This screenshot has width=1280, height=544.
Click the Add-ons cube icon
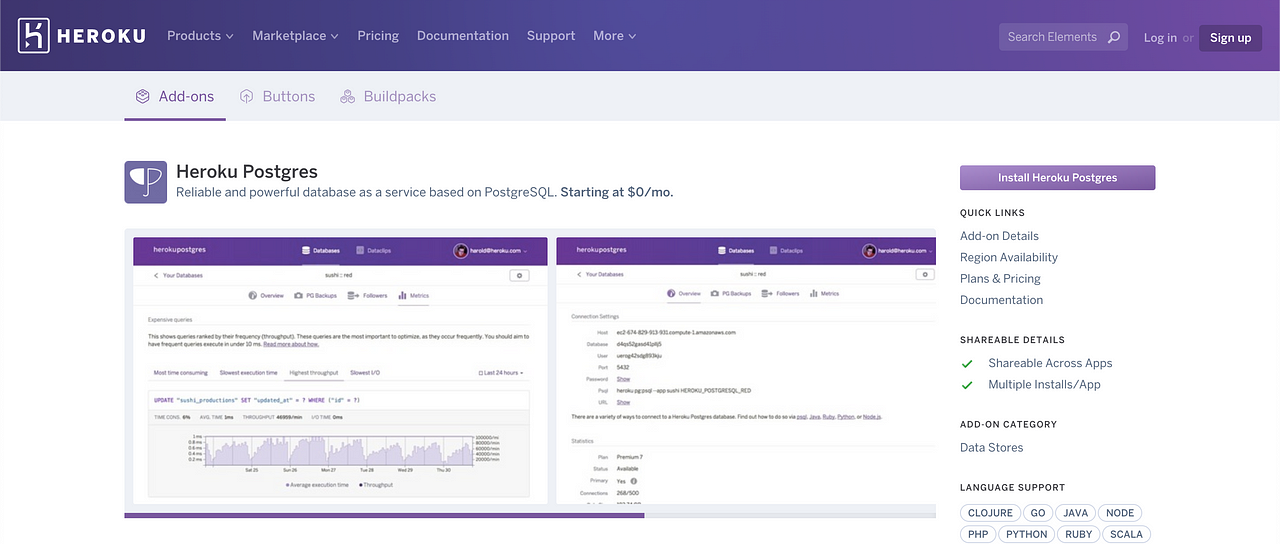[142, 97]
